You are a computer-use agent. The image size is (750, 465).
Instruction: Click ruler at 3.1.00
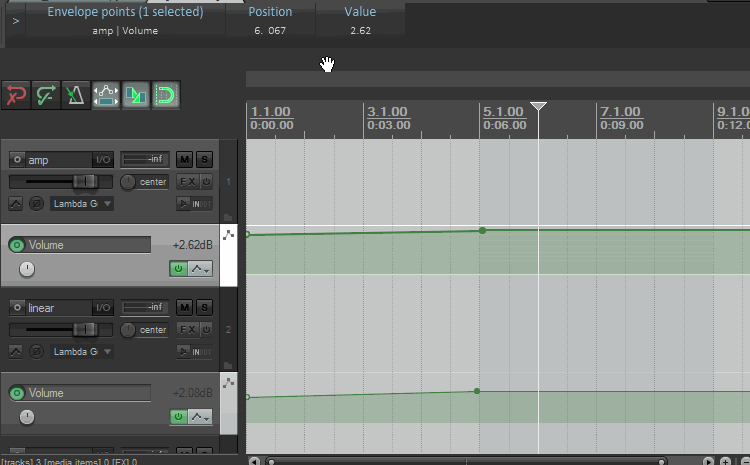pos(387,111)
